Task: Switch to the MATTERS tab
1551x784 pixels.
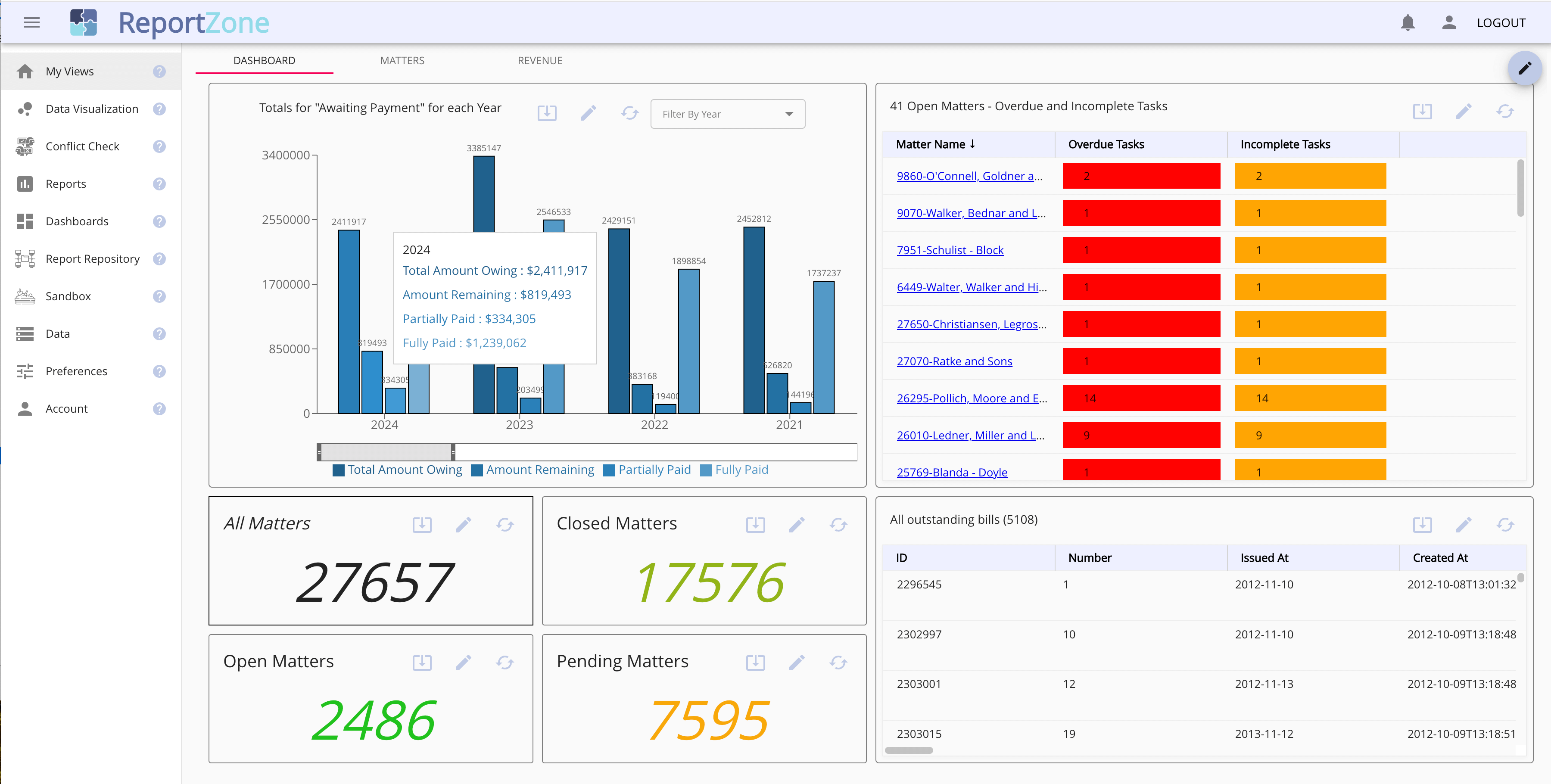Action: pyautogui.click(x=402, y=61)
